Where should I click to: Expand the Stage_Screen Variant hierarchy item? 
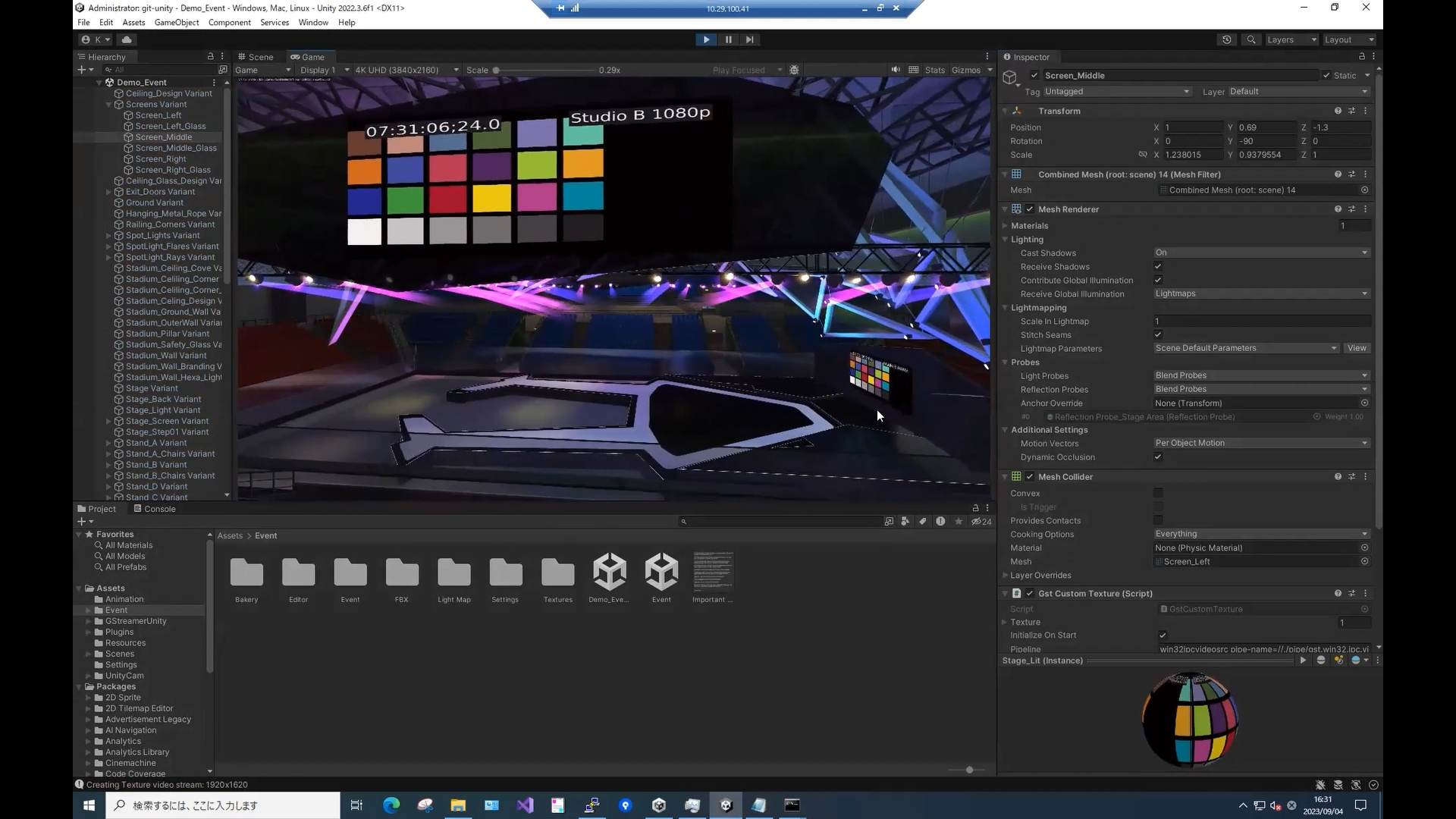(x=108, y=422)
